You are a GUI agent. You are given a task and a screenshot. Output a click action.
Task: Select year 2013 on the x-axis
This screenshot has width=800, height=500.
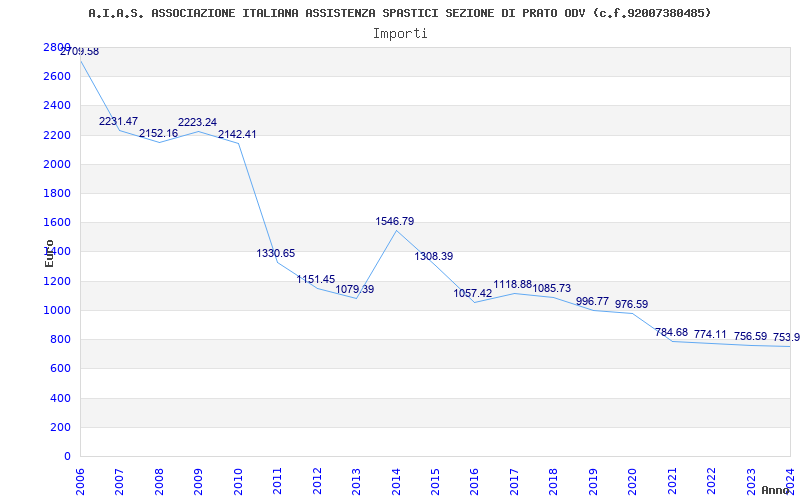pos(356,482)
